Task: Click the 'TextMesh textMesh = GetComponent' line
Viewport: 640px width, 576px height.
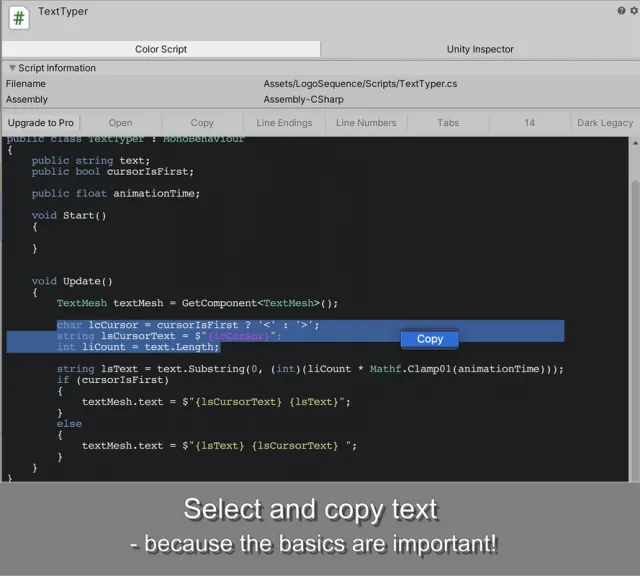Action: coord(197,303)
